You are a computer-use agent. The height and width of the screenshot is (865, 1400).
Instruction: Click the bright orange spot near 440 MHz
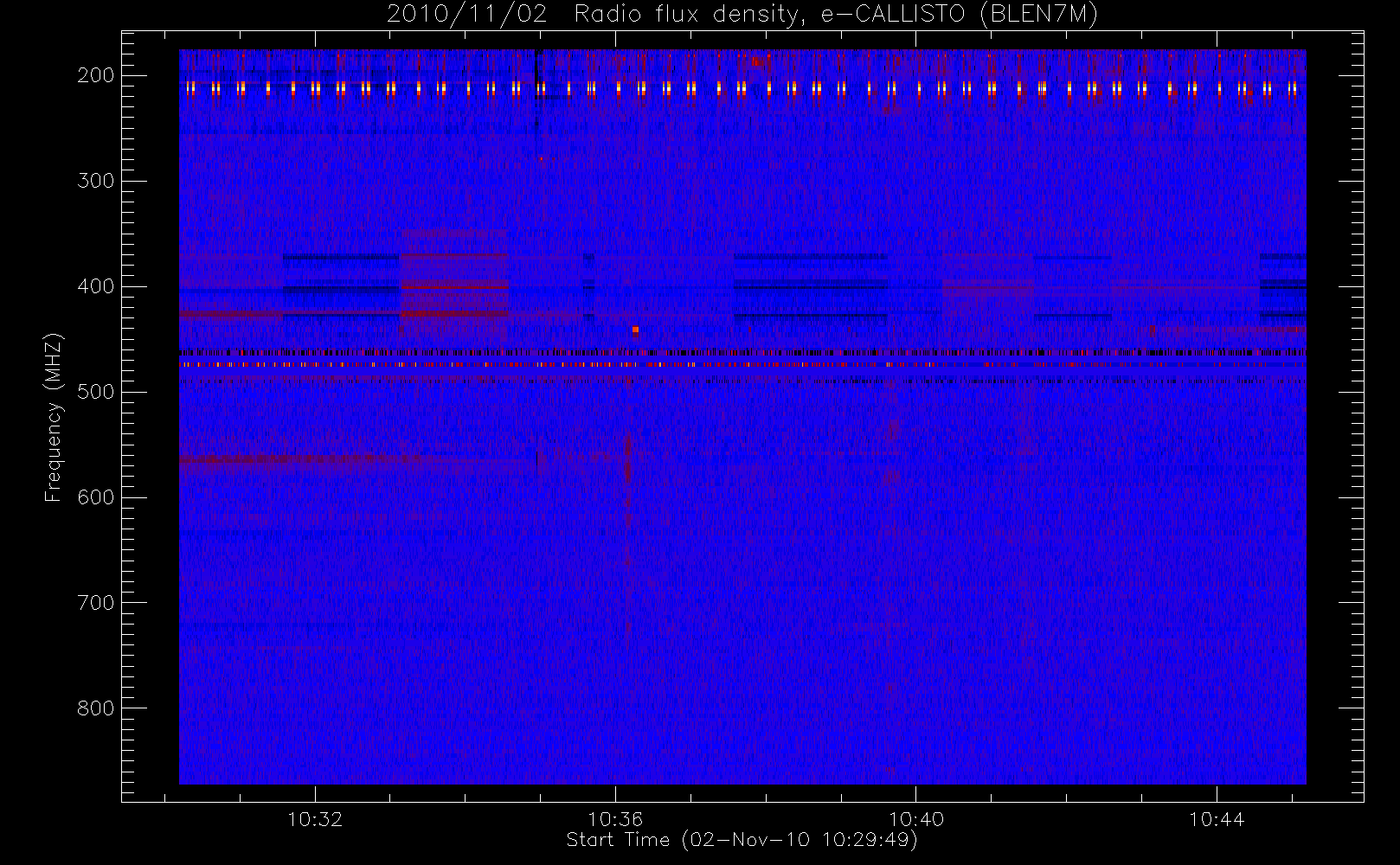(635, 330)
